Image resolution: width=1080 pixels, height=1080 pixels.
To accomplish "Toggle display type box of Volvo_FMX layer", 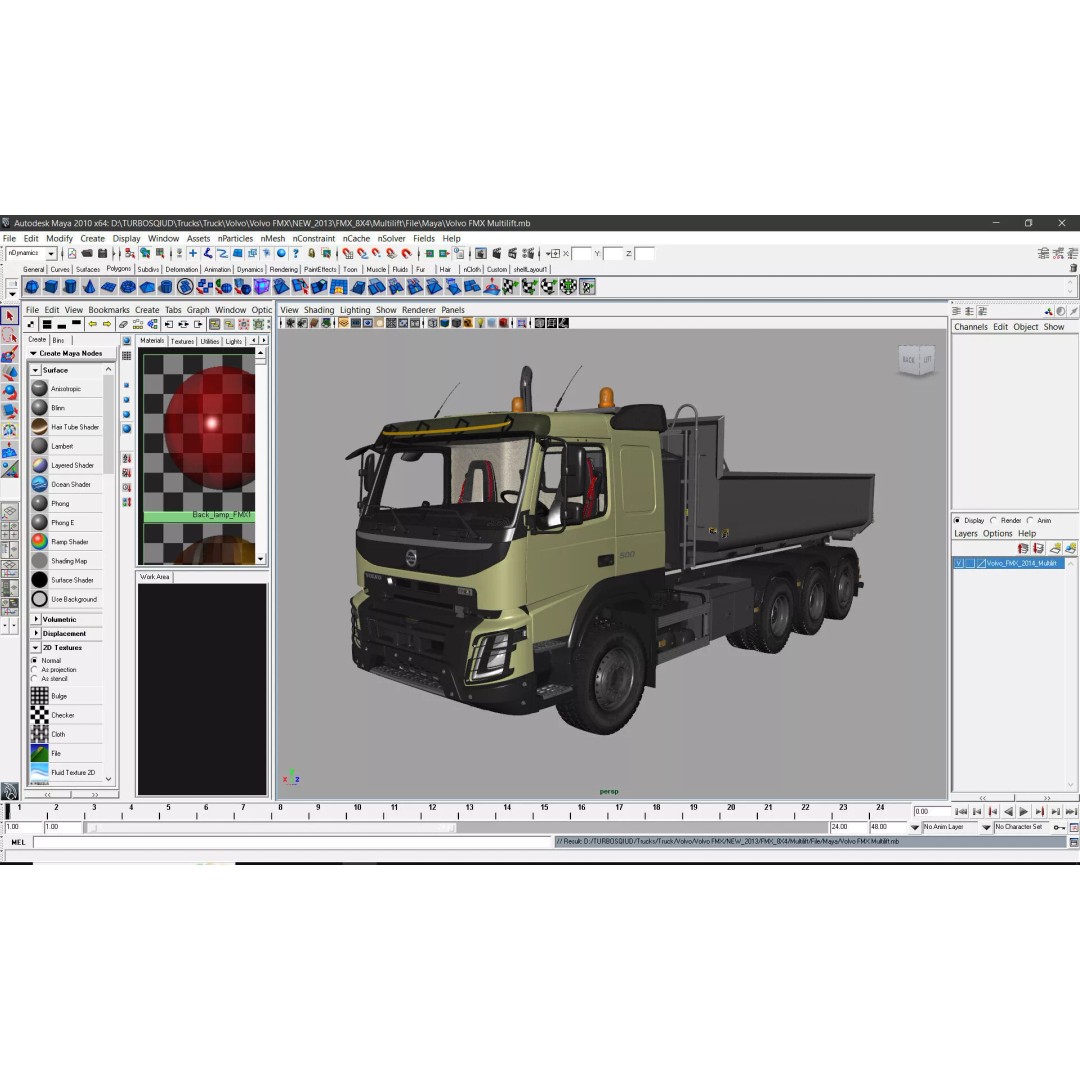I will (x=970, y=563).
